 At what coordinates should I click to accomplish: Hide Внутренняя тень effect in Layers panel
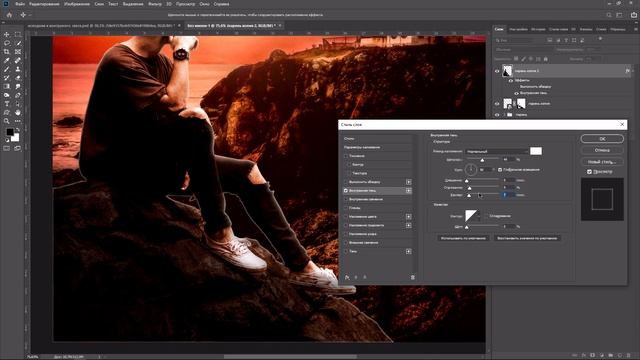tap(516, 93)
